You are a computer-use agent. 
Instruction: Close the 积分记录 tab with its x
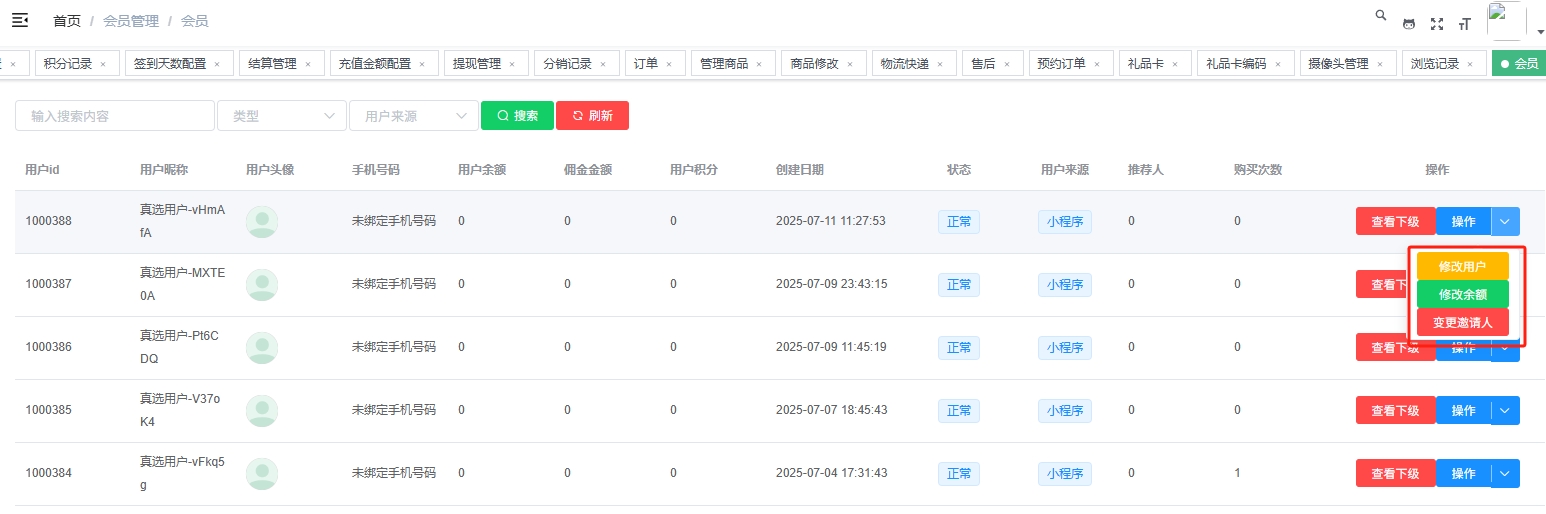click(x=103, y=64)
